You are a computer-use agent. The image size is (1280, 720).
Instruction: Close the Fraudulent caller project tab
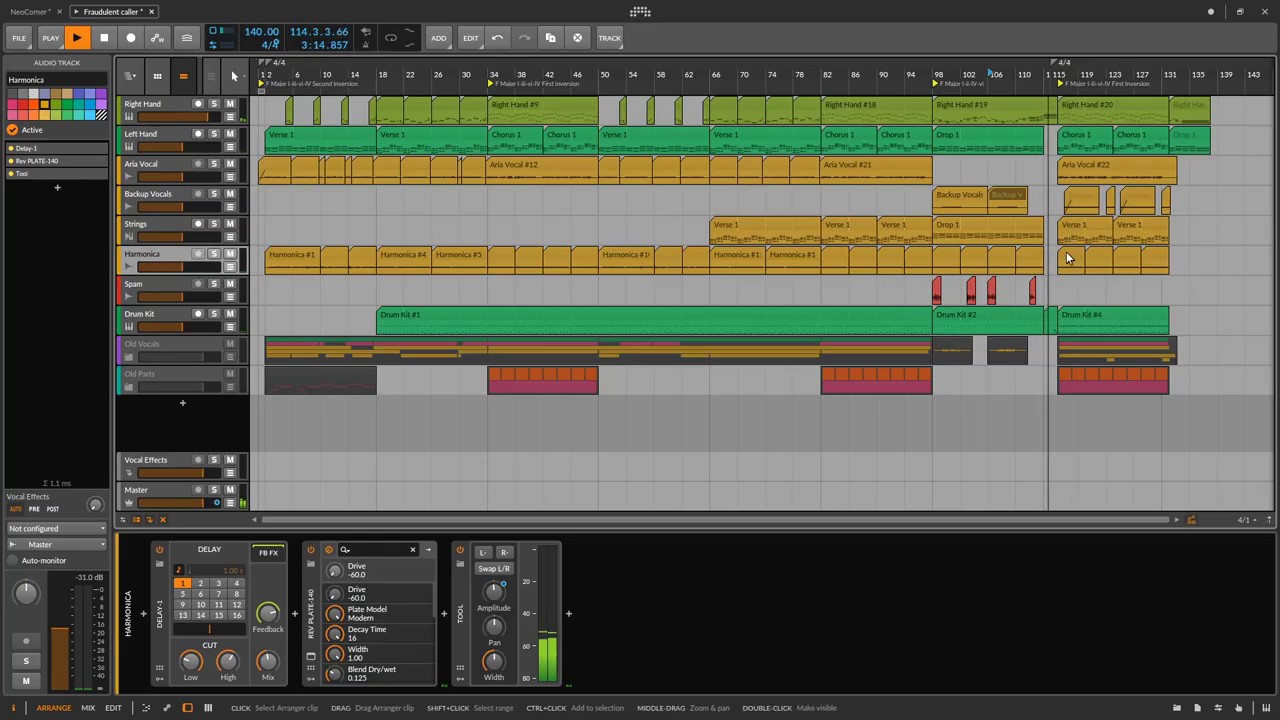151,11
